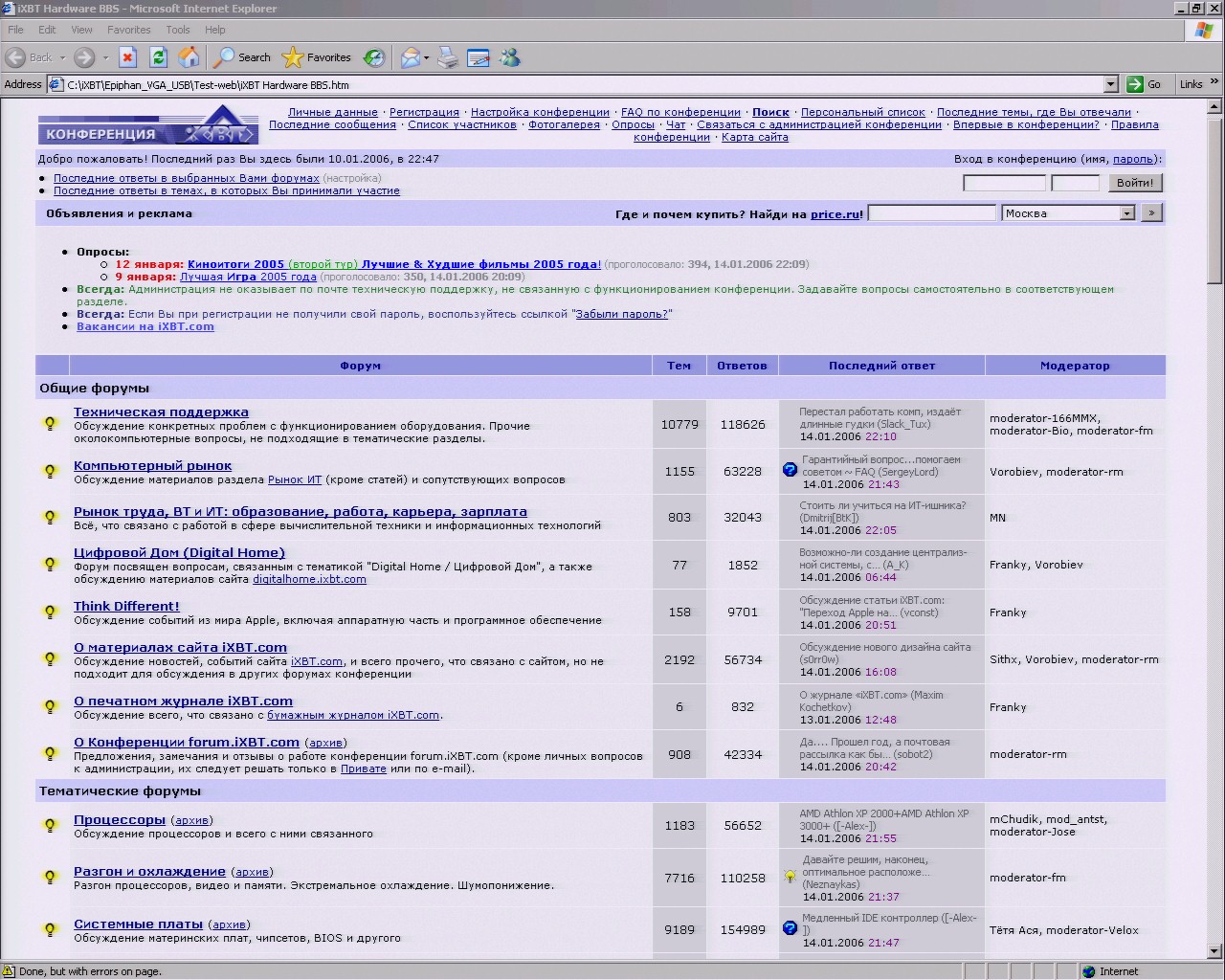This screenshot has width=1225, height=980.
Task: Refresh the page with the toolbar icon
Action: [x=159, y=57]
